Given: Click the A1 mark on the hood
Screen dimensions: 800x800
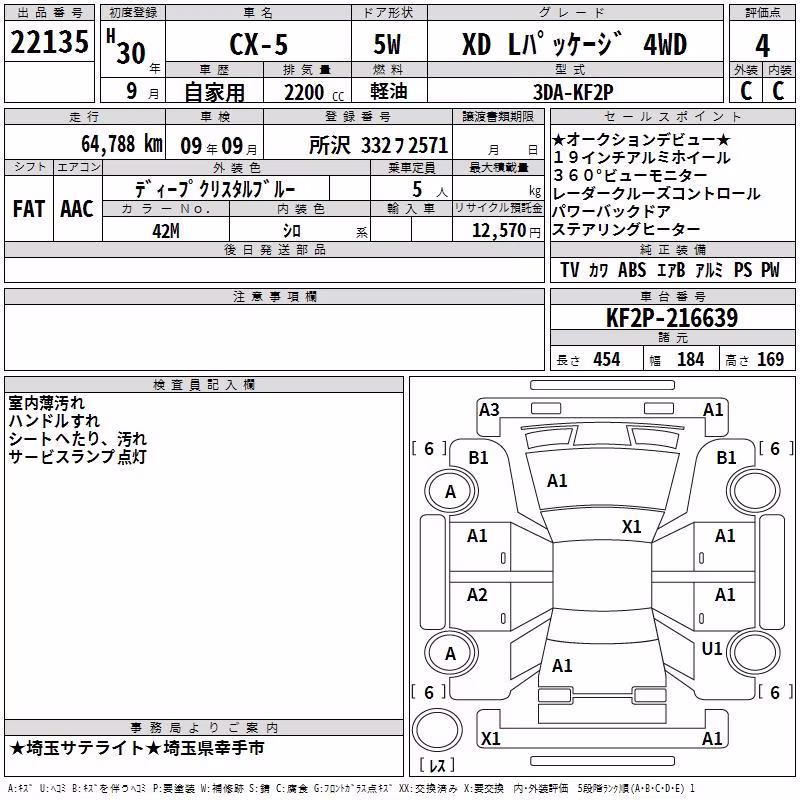Looking at the screenshot, I should [557, 481].
